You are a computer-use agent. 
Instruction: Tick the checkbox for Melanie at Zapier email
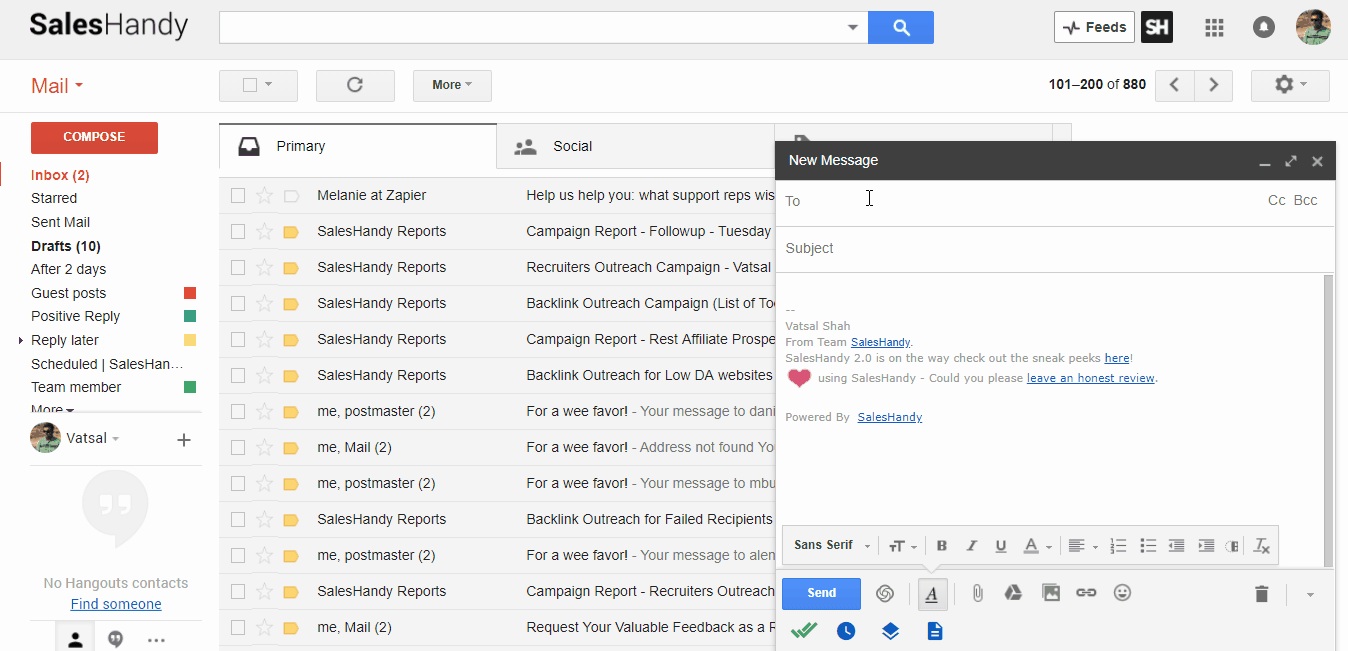tap(238, 195)
